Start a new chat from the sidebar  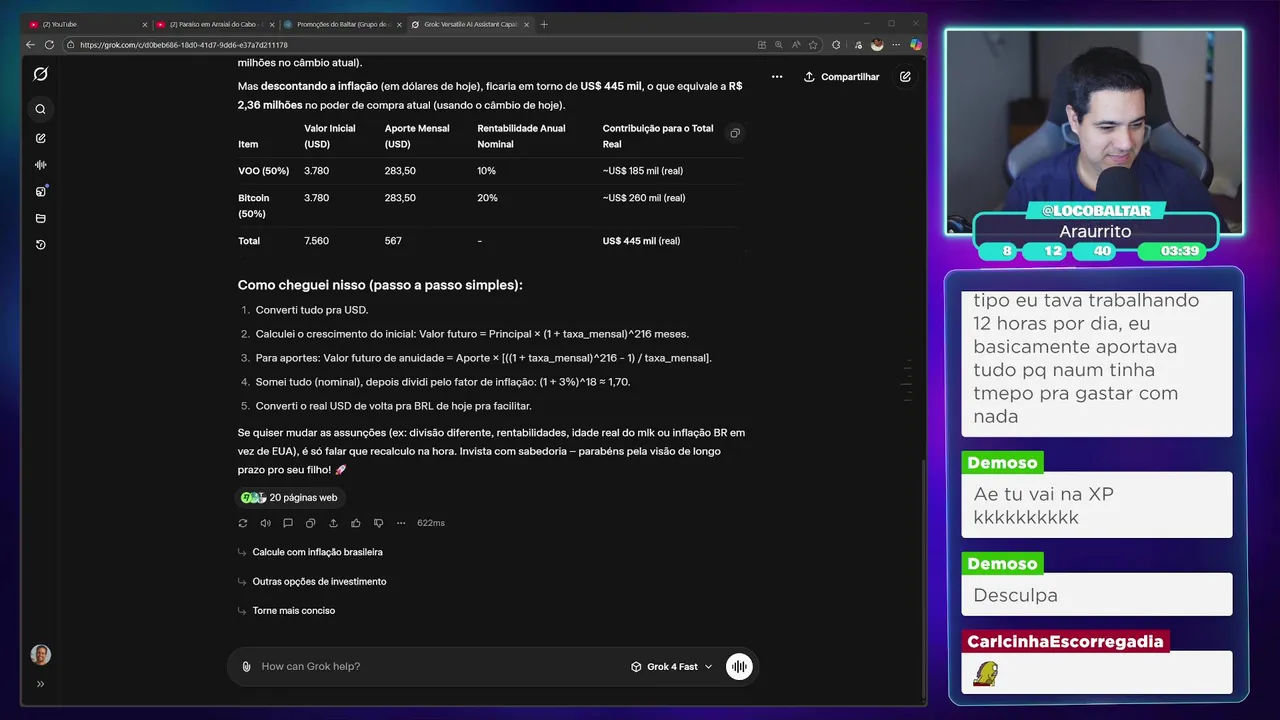(41, 138)
